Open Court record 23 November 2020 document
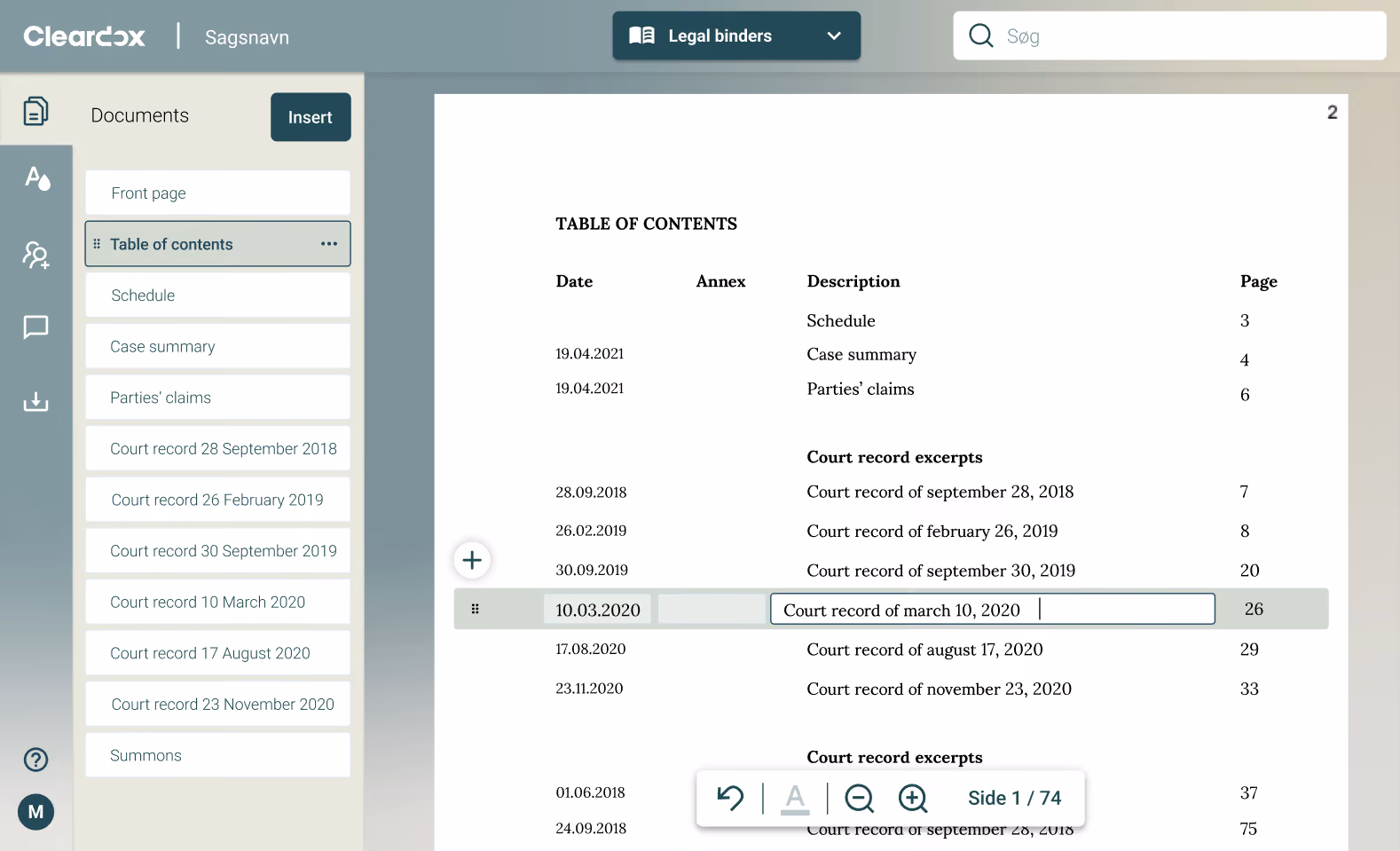This screenshot has height=851, width=1400. coord(217,704)
